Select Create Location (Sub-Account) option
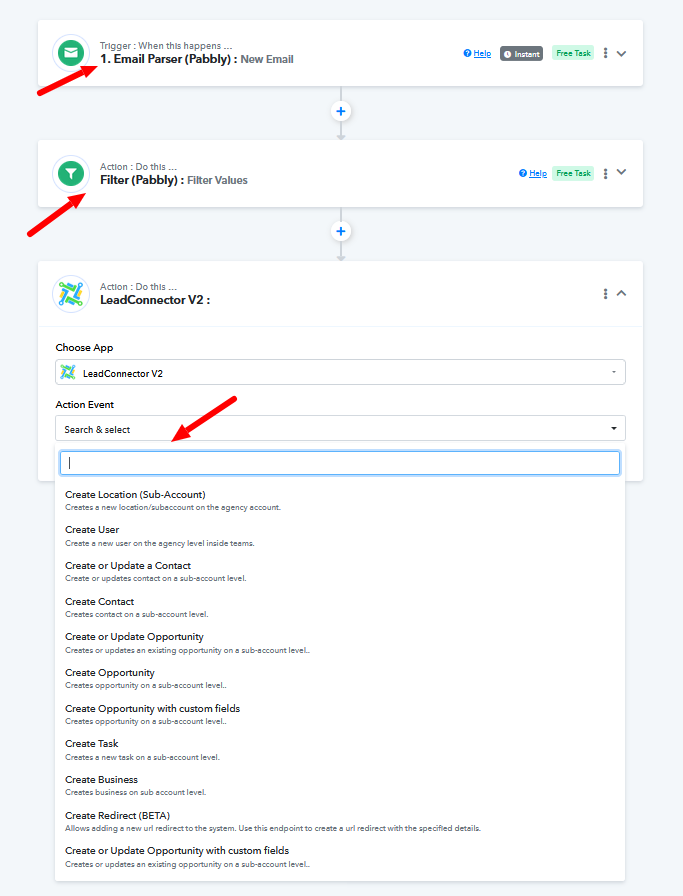Screen dimensions: 683x896 [340, 500]
